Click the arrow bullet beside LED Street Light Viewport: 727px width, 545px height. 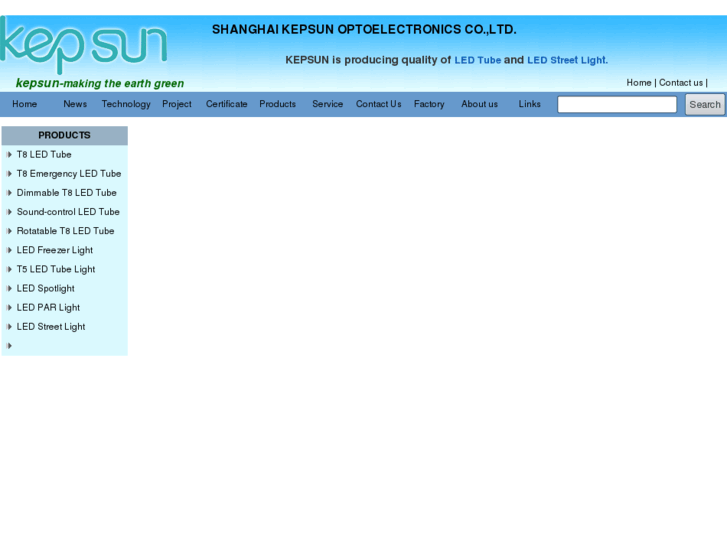tap(9, 327)
